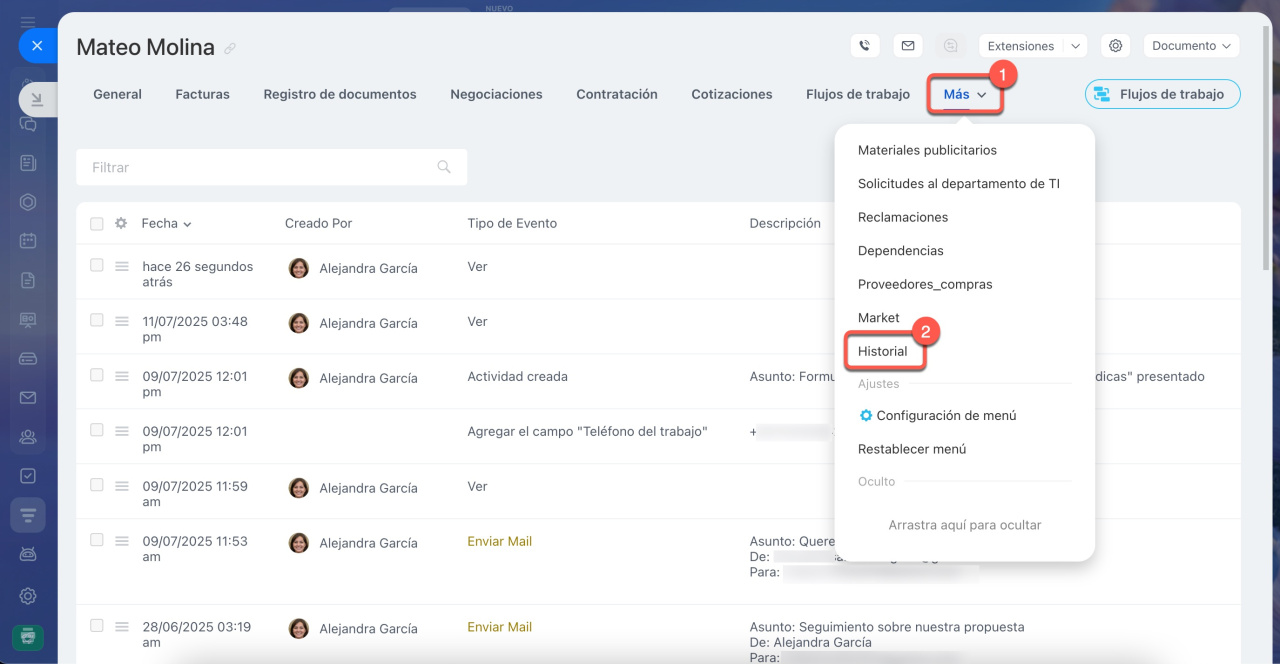The width and height of the screenshot is (1280, 664).
Task: Open the Tasks checkmark icon in the sidebar
Action: (28, 476)
